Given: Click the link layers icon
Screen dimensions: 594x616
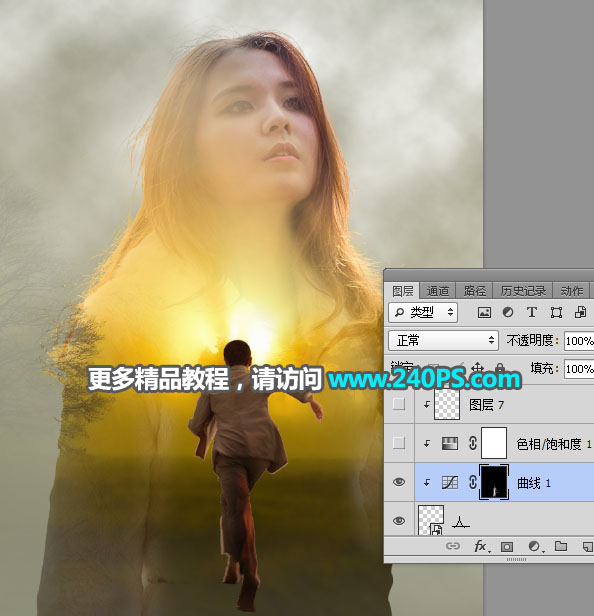Looking at the screenshot, I should coord(453,546).
